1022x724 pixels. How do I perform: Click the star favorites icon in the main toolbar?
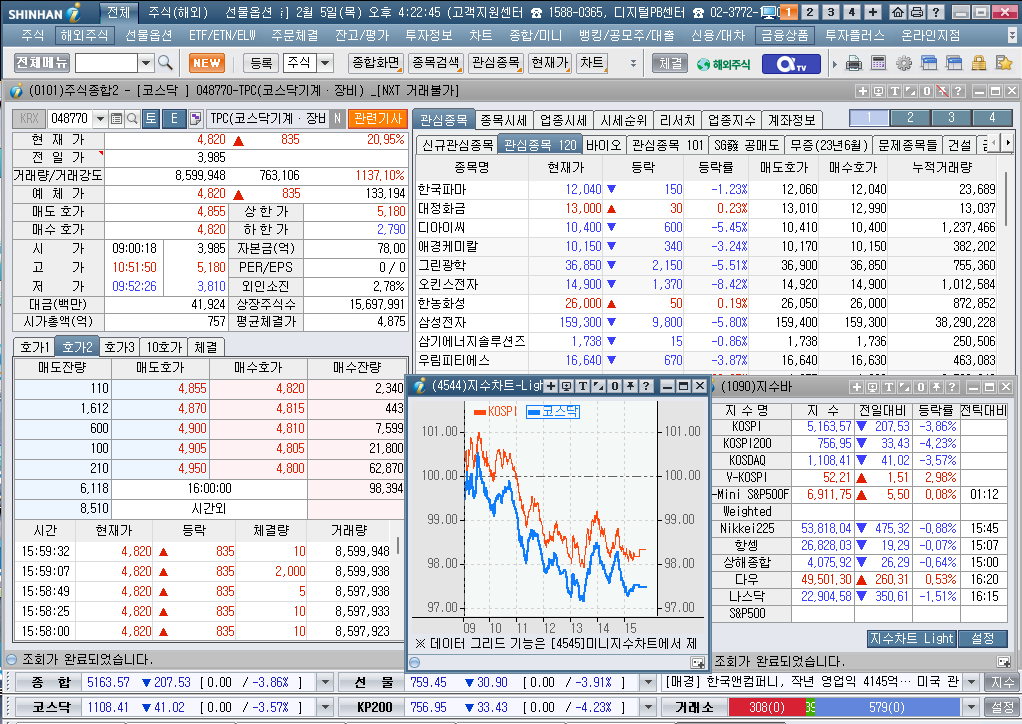point(1003,63)
